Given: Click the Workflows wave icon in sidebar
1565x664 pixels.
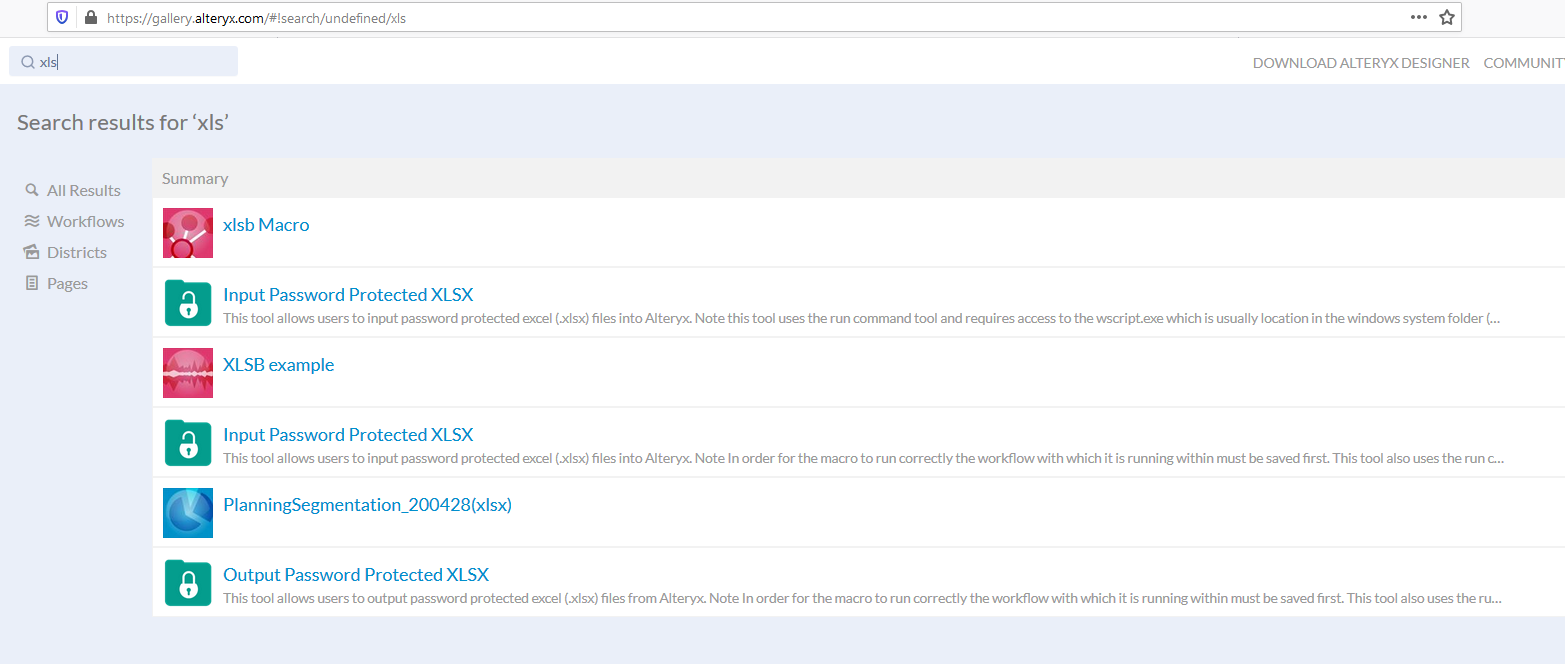Looking at the screenshot, I should [x=32, y=221].
